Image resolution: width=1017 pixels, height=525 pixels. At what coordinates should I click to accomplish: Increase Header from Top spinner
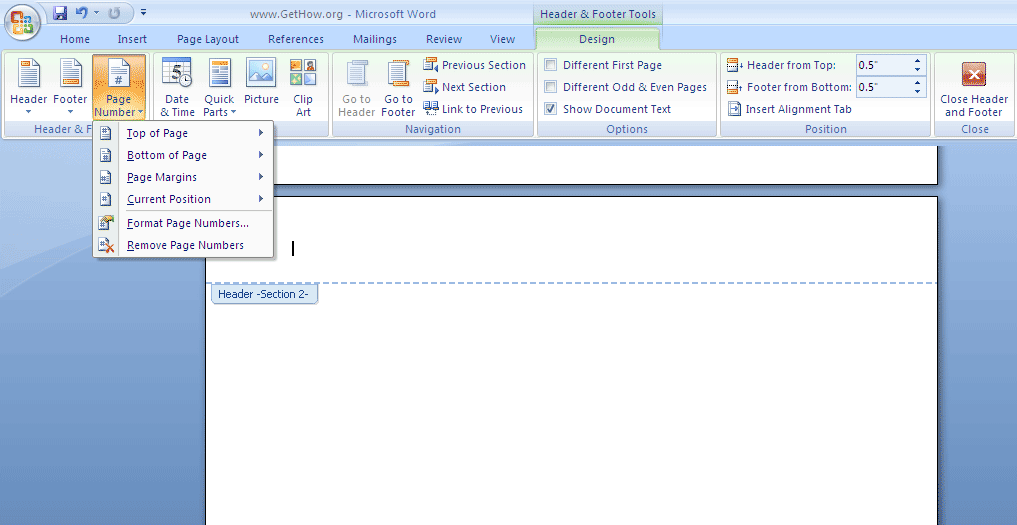coord(918,61)
